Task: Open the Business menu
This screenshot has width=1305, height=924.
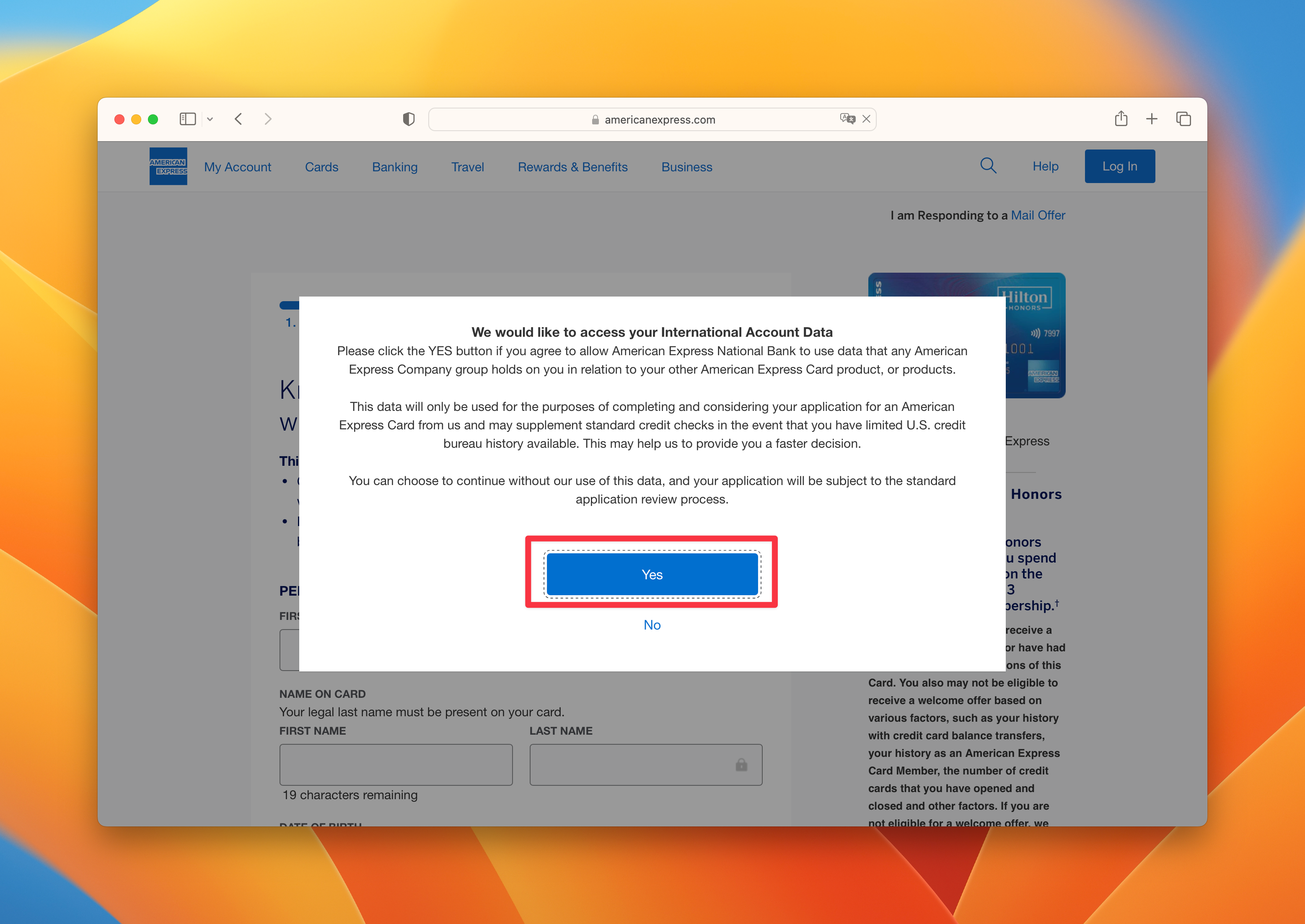Action: [687, 167]
